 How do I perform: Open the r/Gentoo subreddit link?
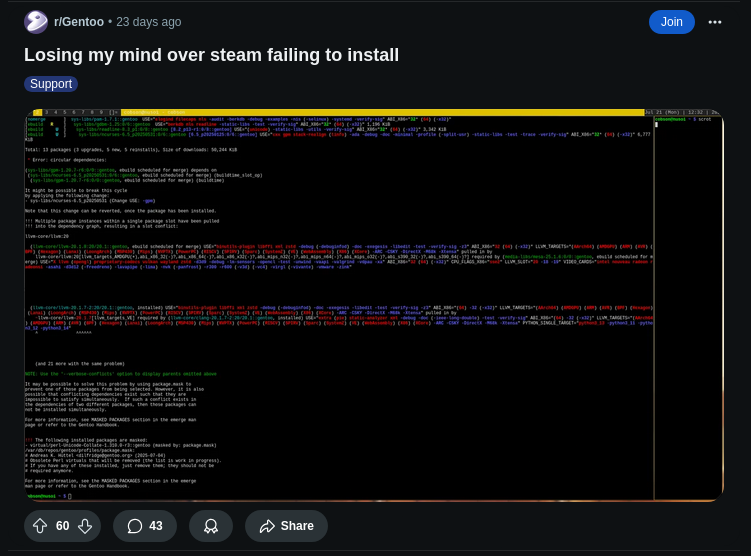click(x=79, y=22)
